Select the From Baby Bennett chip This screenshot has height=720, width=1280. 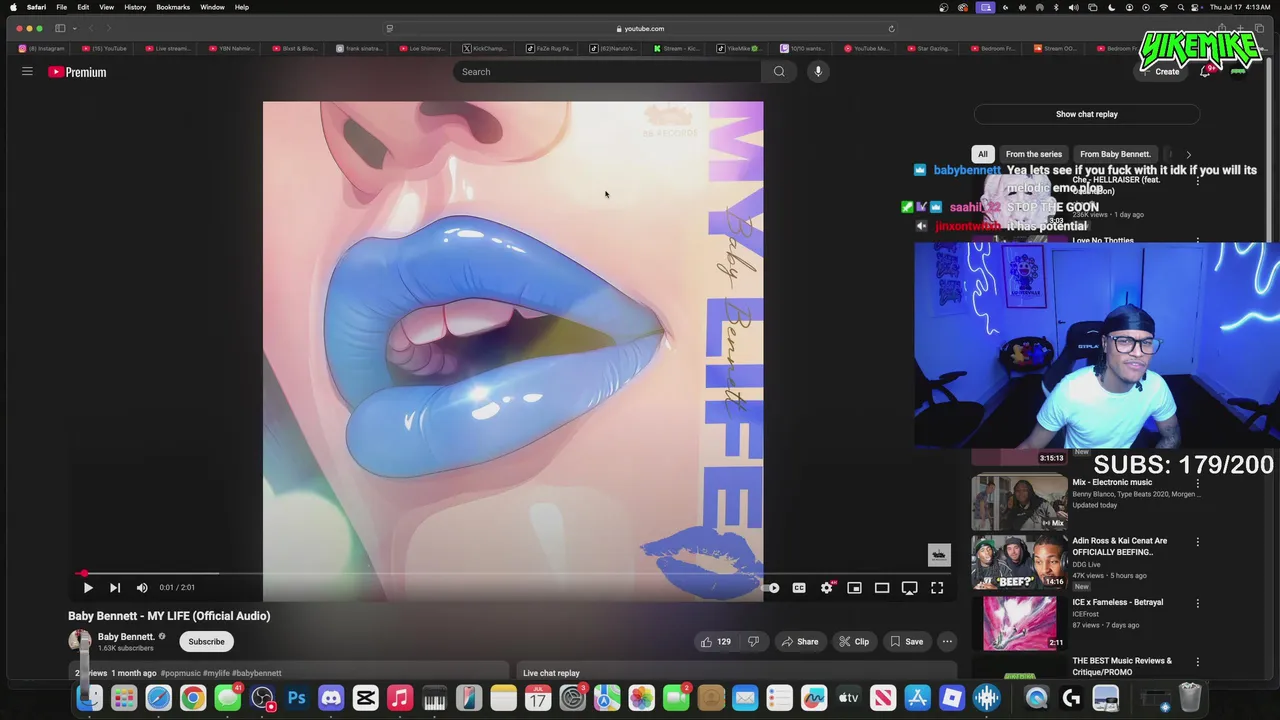[1115, 154]
